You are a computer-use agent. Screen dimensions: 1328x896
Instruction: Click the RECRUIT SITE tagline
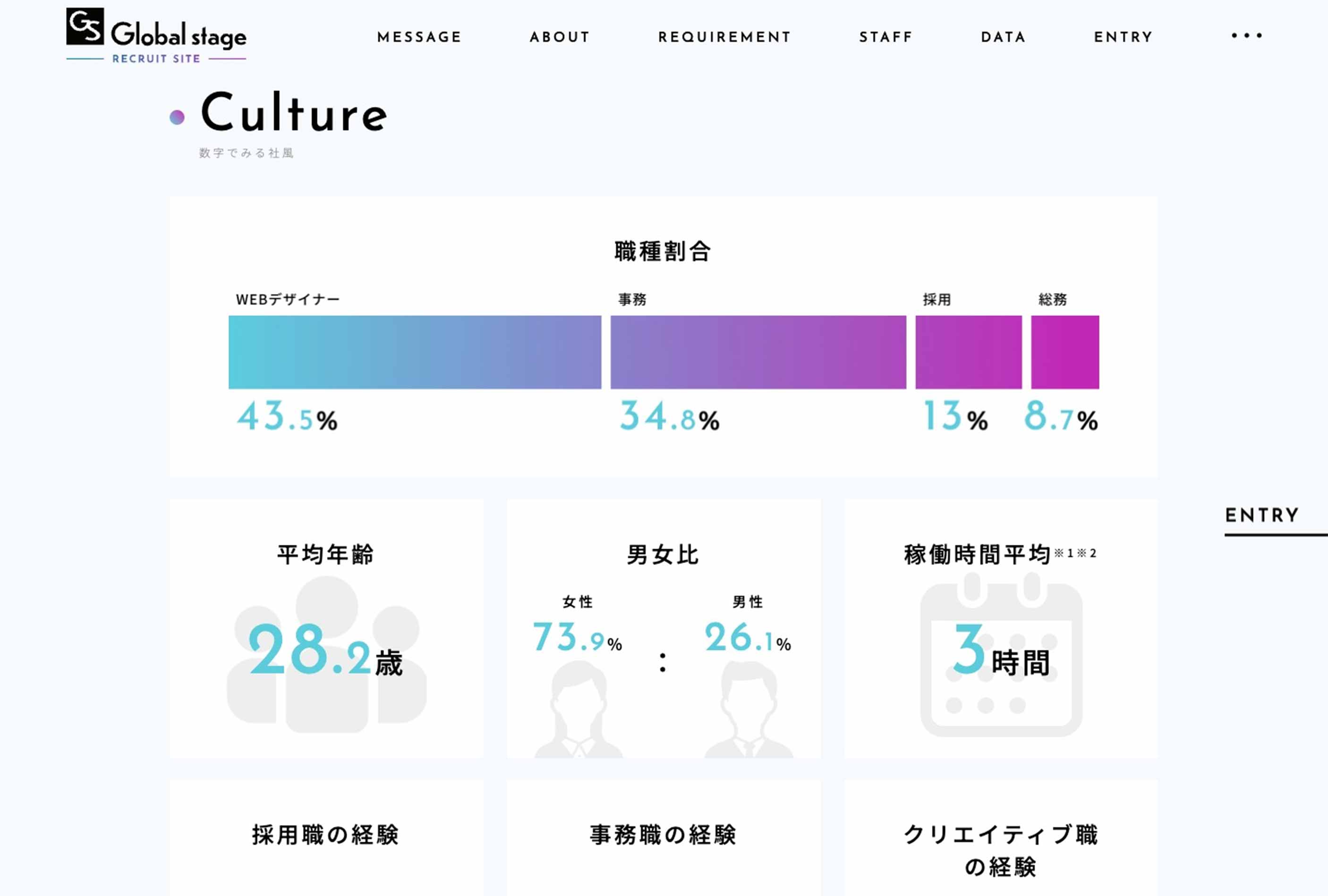pyautogui.click(x=156, y=59)
